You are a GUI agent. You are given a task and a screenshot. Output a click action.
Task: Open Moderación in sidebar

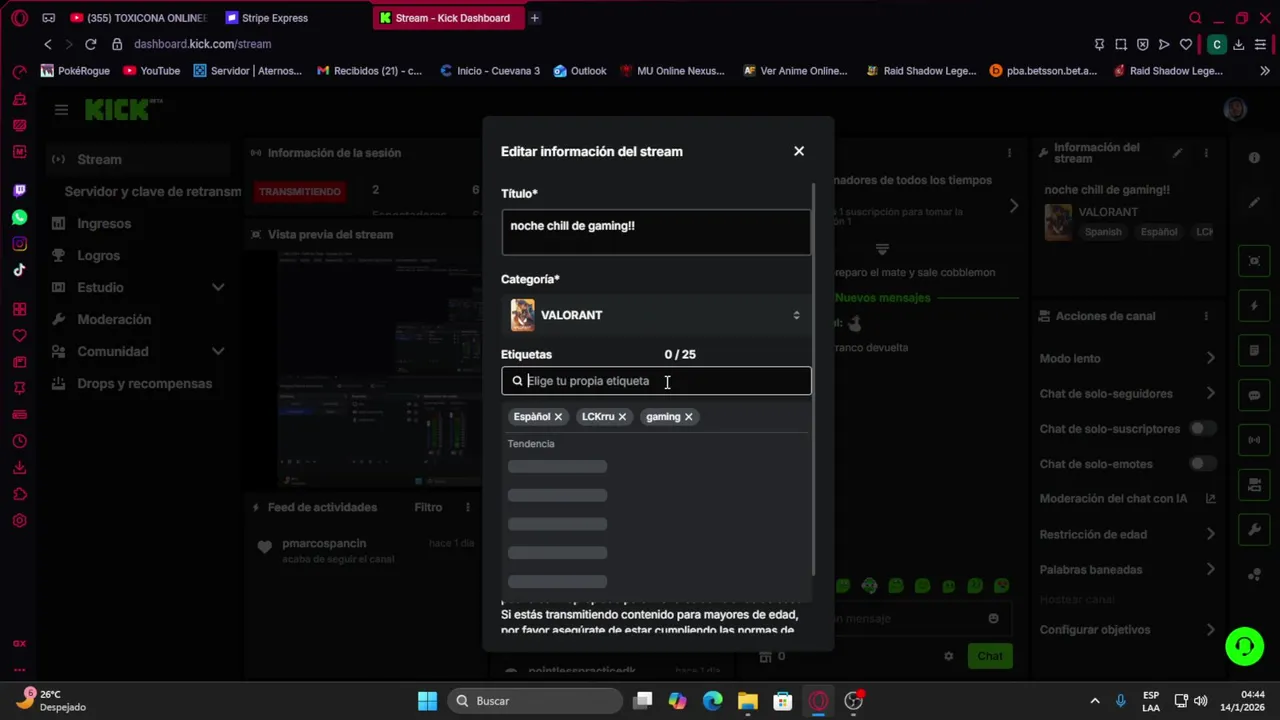[x=114, y=319]
